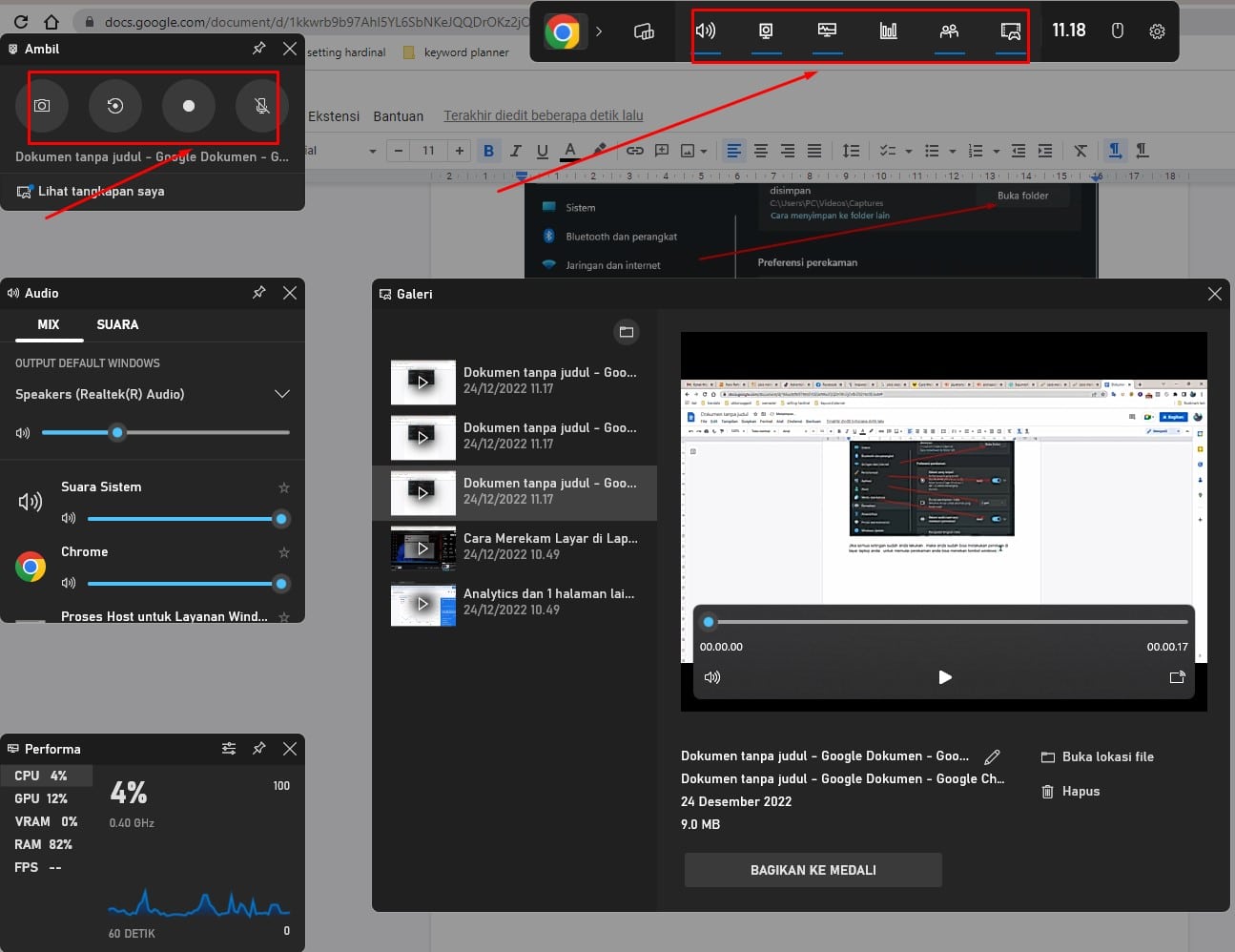Open keyword planner bookmark
This screenshot has width=1235, height=952.
456,52
